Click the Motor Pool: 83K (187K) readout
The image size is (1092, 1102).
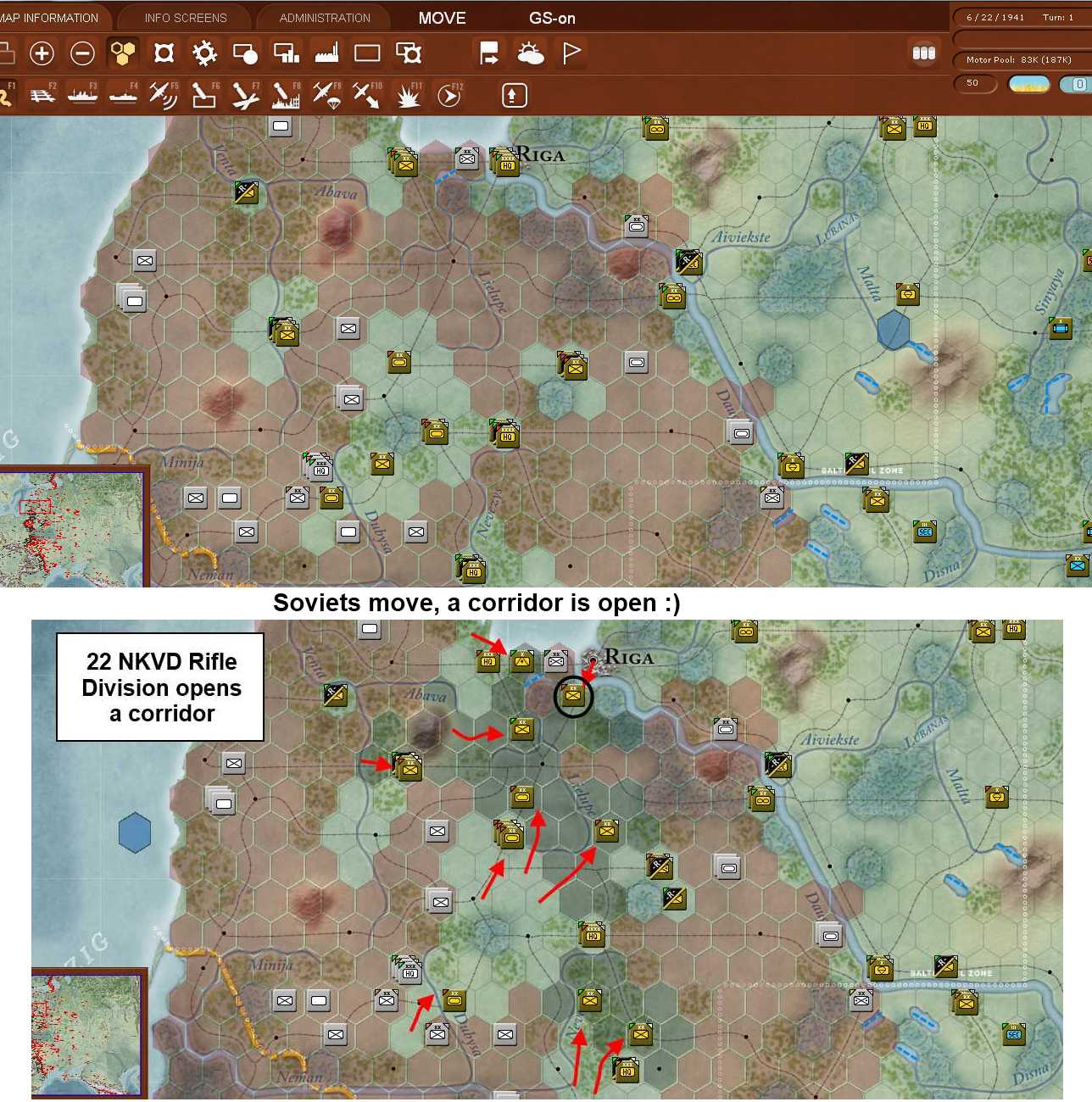point(1022,59)
